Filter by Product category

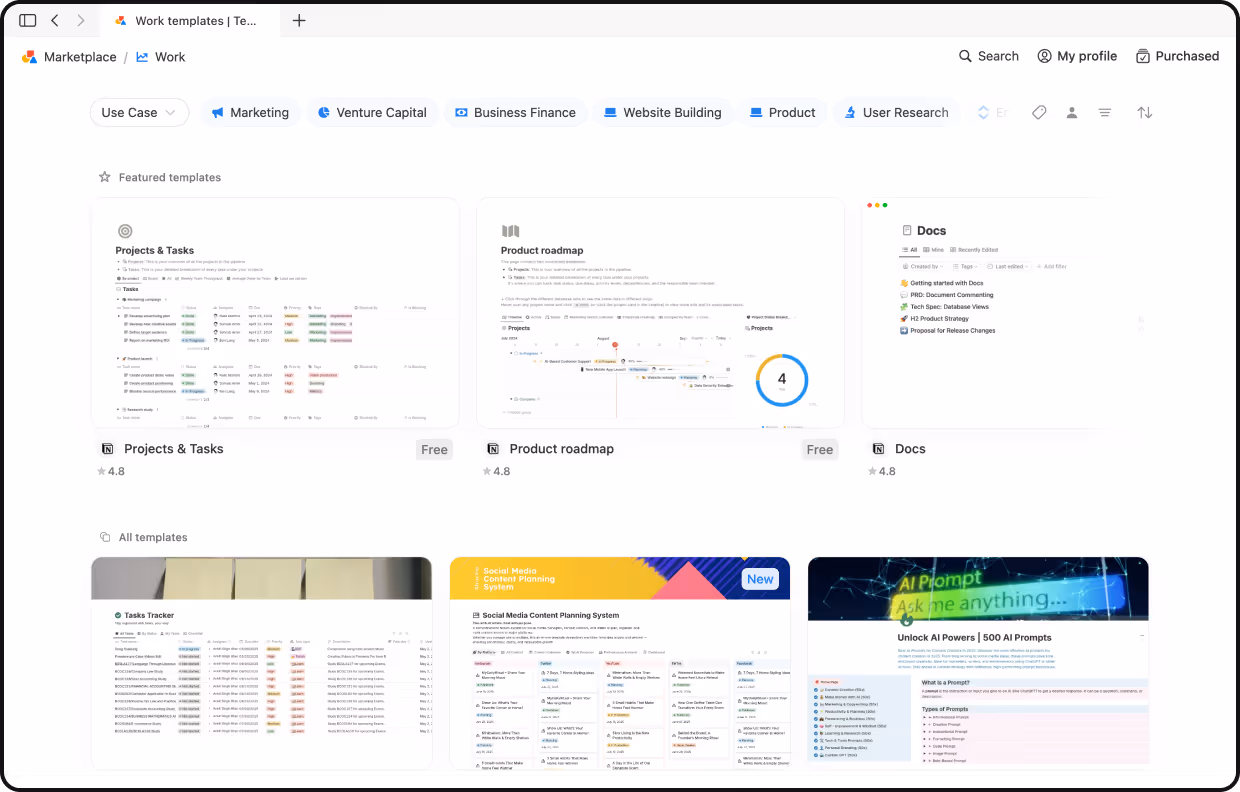pos(782,113)
